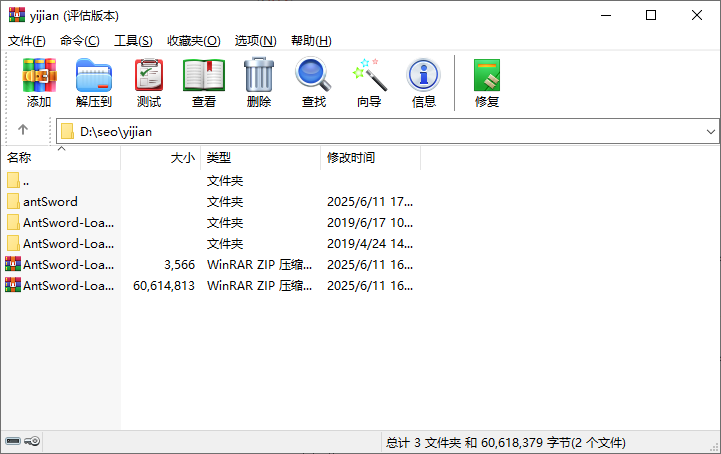Click the date 2019/4/24 14... cell
The width and height of the screenshot is (721, 454).
point(370,244)
